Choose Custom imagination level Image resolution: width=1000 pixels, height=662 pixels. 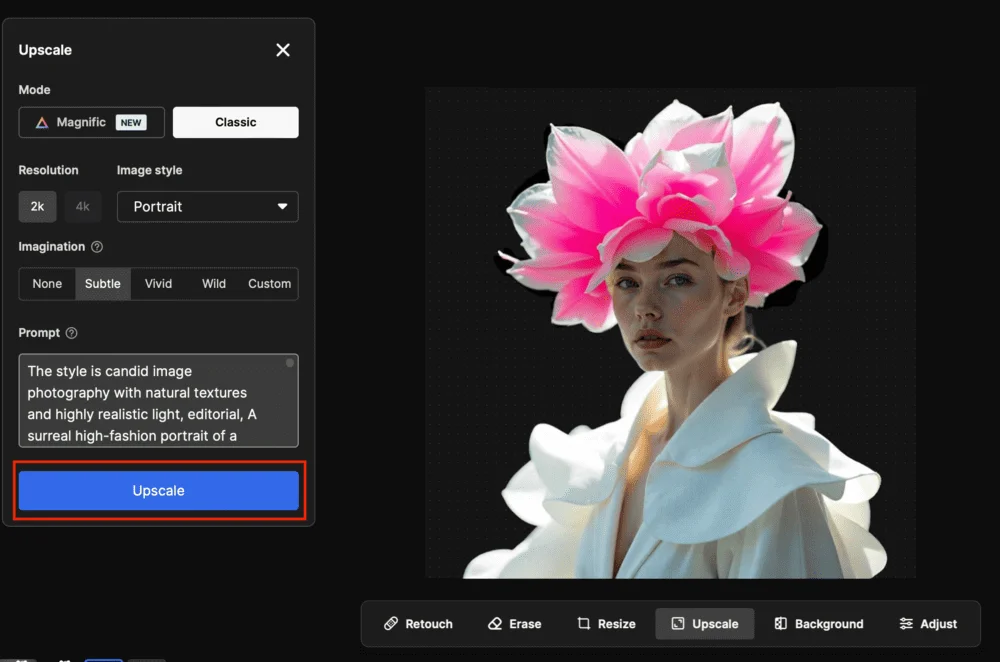[269, 284]
